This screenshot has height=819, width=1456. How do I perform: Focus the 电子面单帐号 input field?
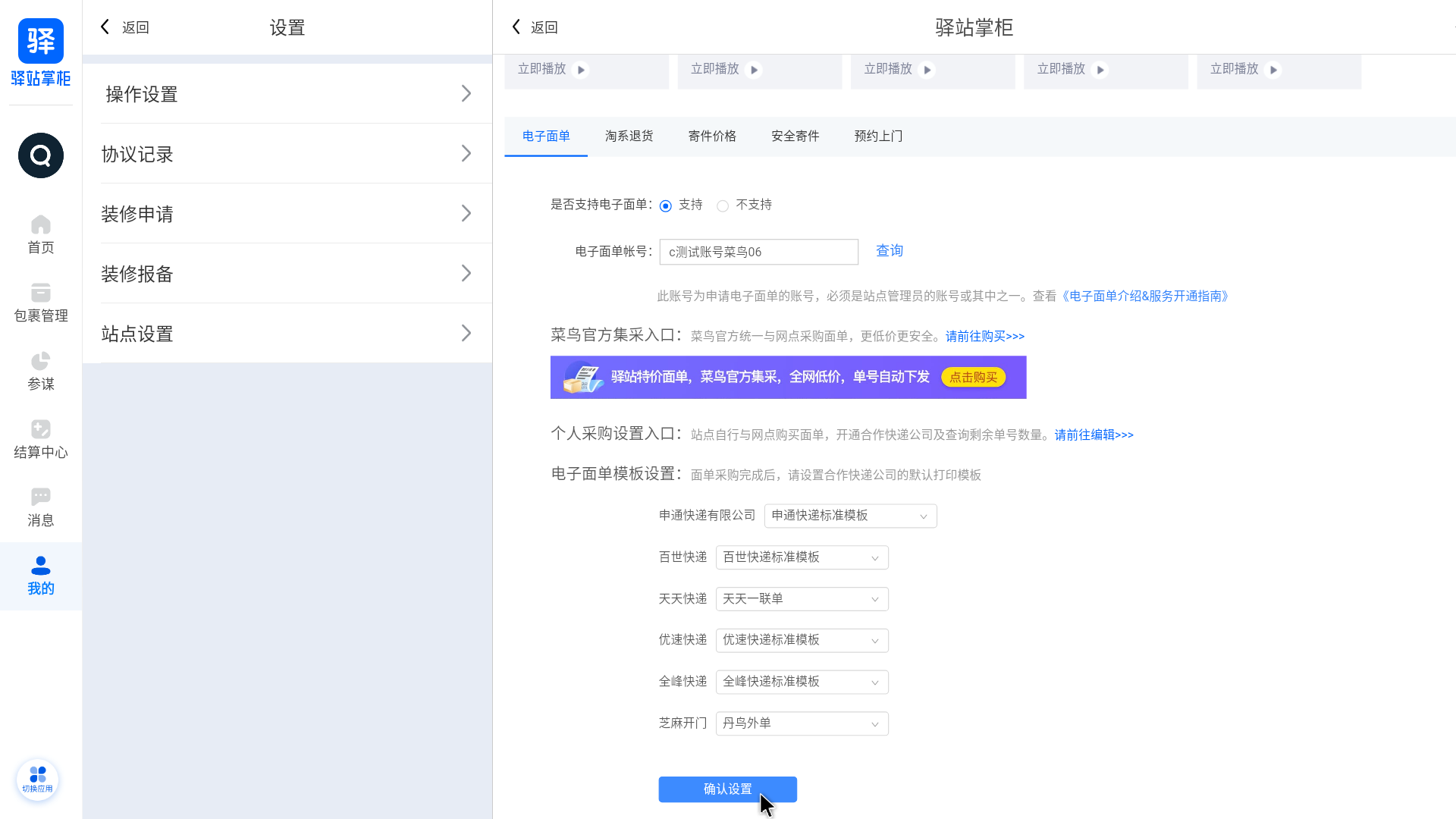pos(758,252)
